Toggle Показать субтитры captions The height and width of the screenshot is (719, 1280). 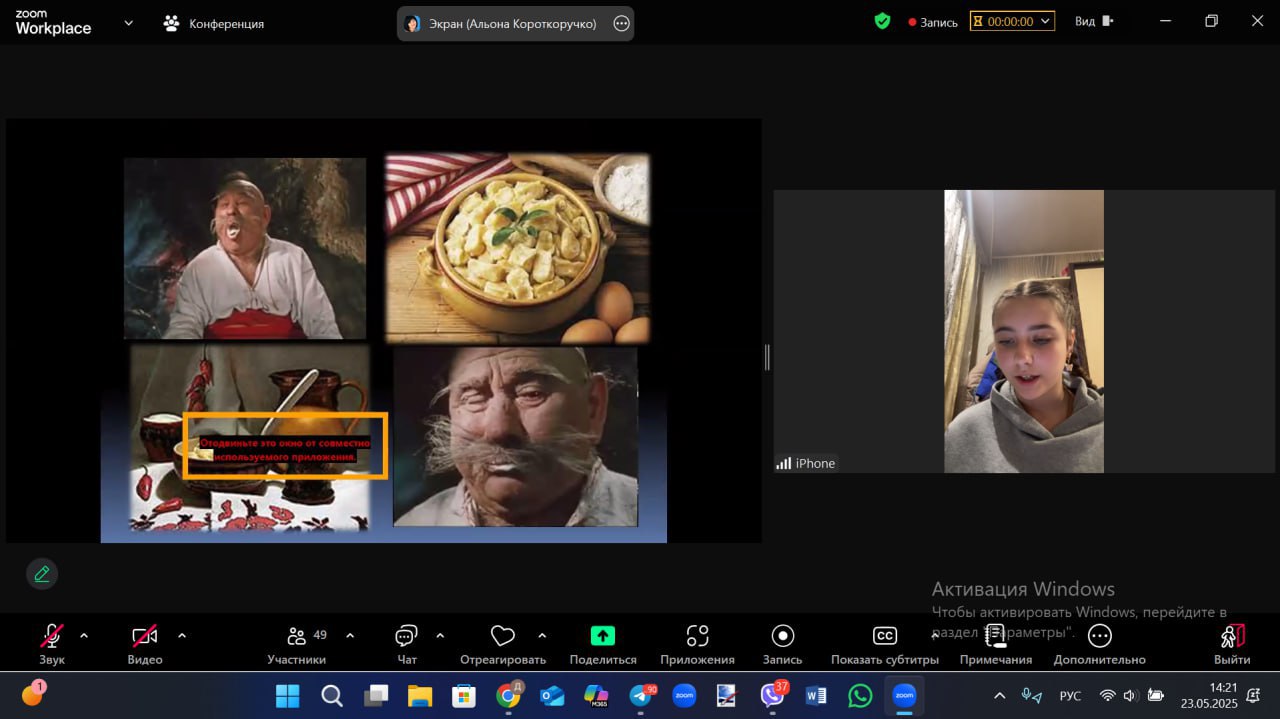[885, 644]
